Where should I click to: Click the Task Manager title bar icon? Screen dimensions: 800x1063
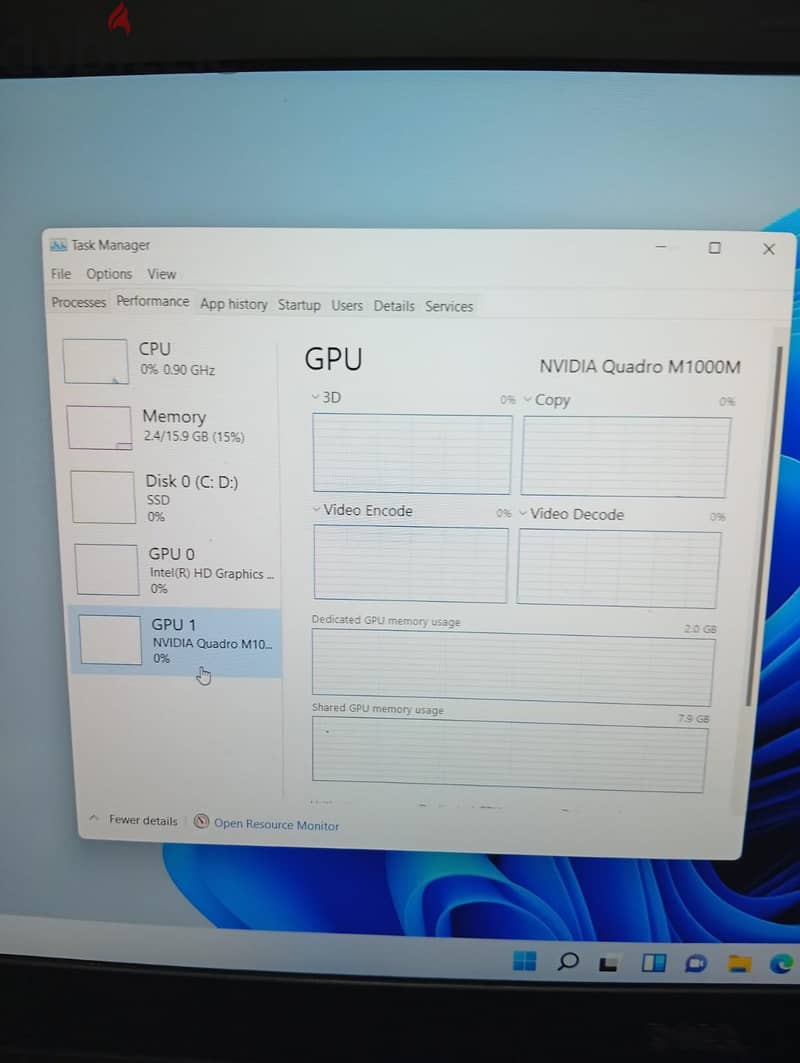(x=58, y=245)
